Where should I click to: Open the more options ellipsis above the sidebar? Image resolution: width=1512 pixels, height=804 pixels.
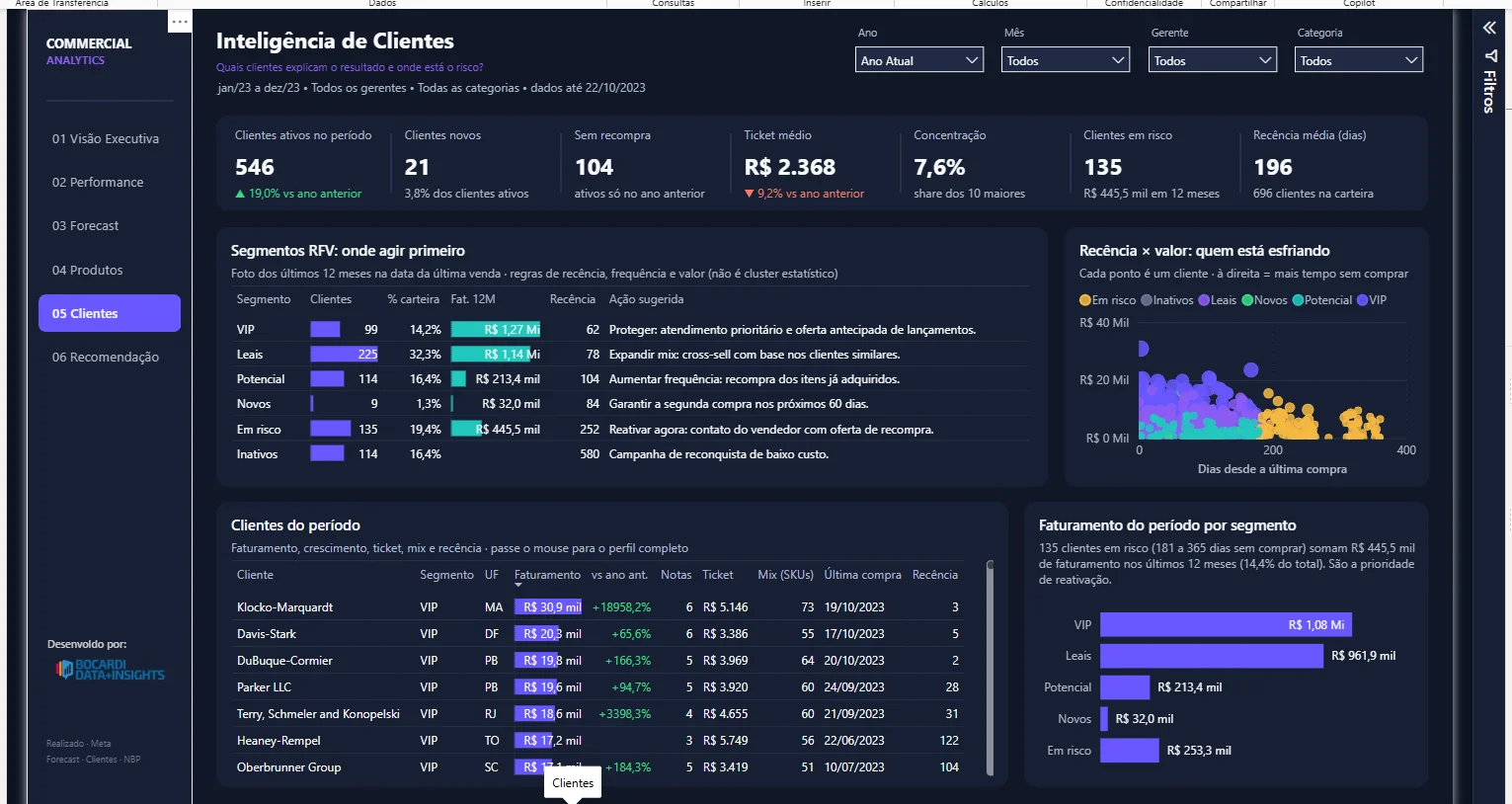pos(180,21)
